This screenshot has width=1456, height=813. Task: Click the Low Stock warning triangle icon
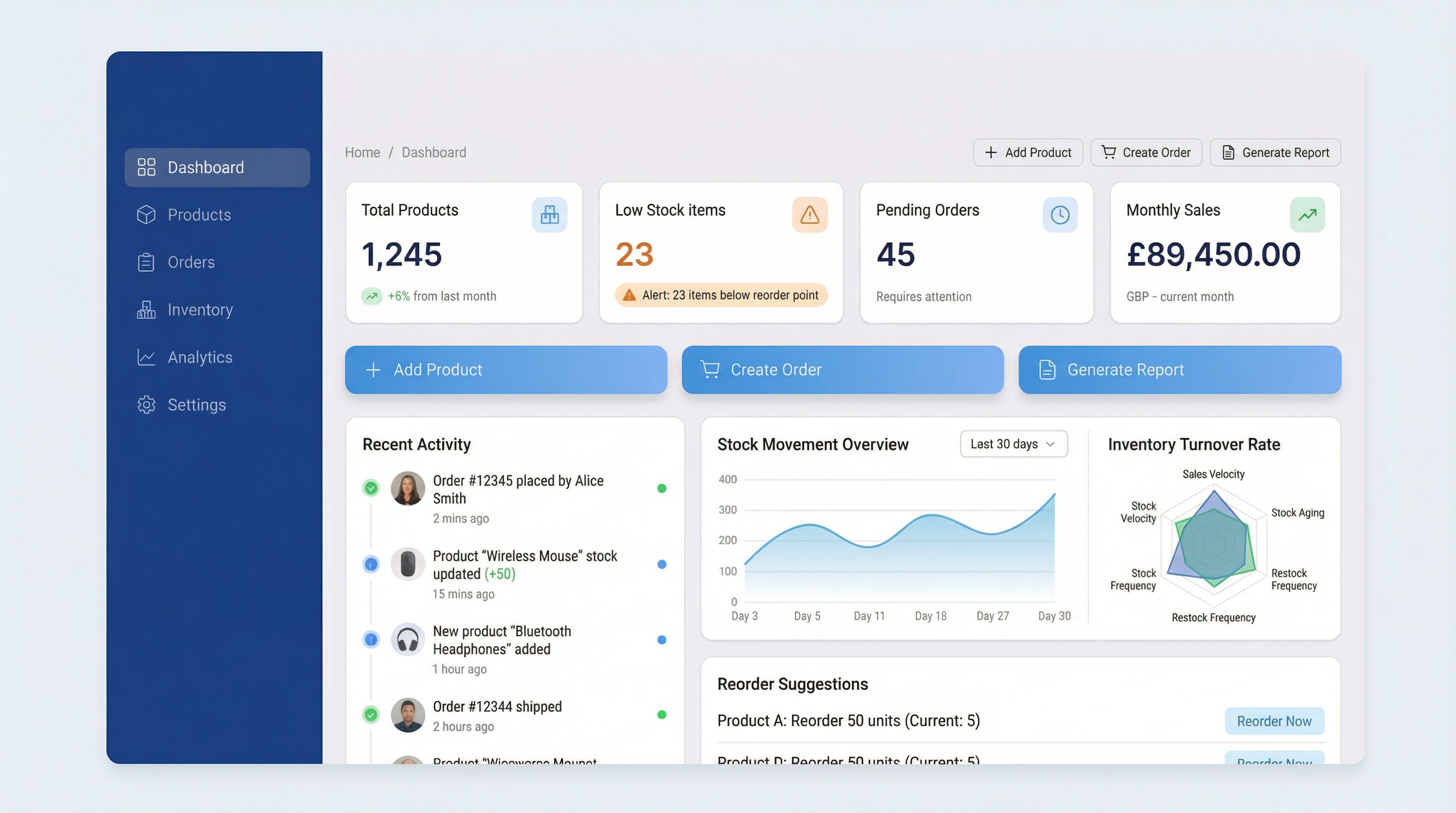pyautogui.click(x=809, y=214)
